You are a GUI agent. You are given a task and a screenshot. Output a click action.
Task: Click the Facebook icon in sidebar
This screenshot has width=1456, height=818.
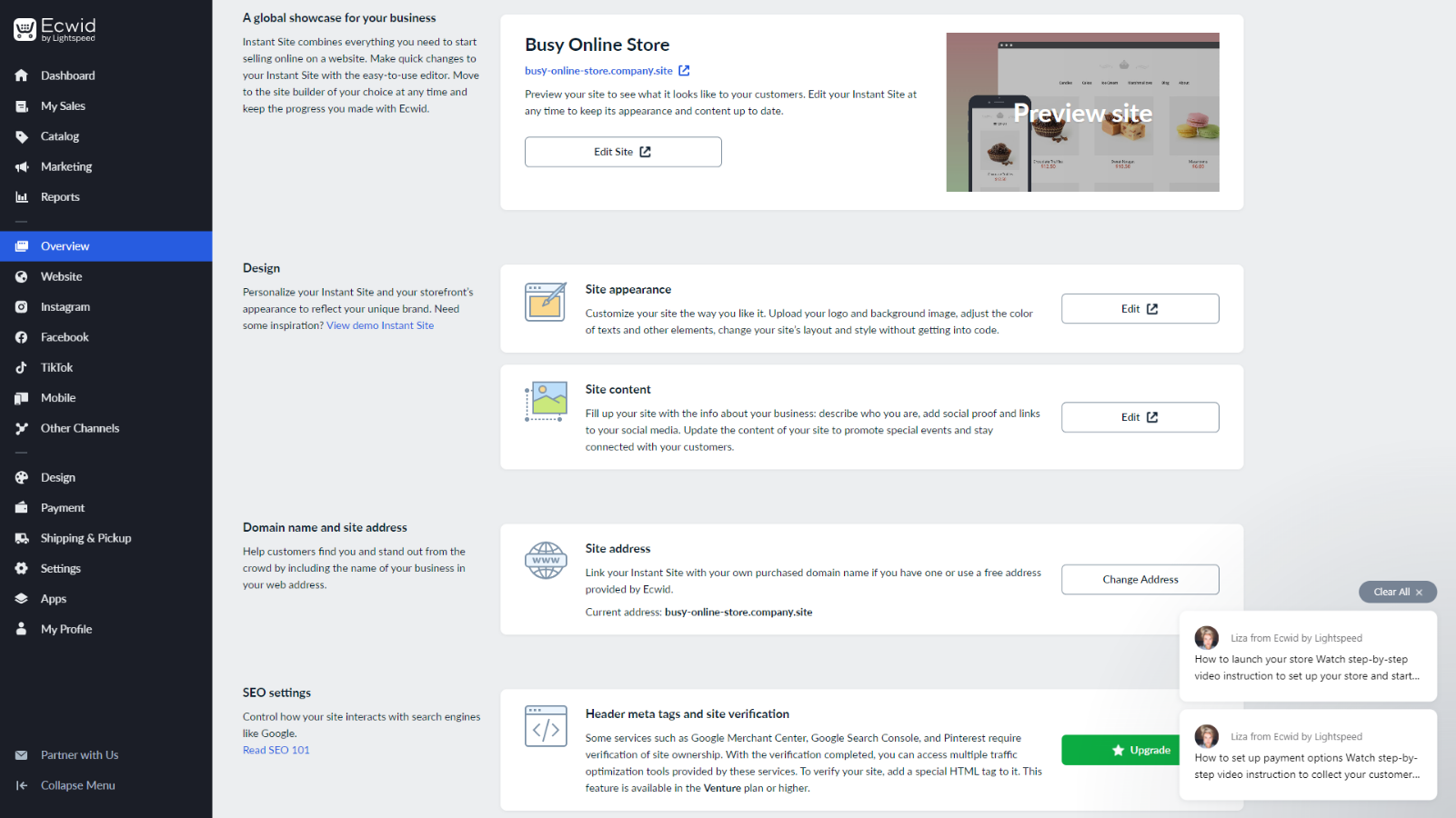pos(22,337)
